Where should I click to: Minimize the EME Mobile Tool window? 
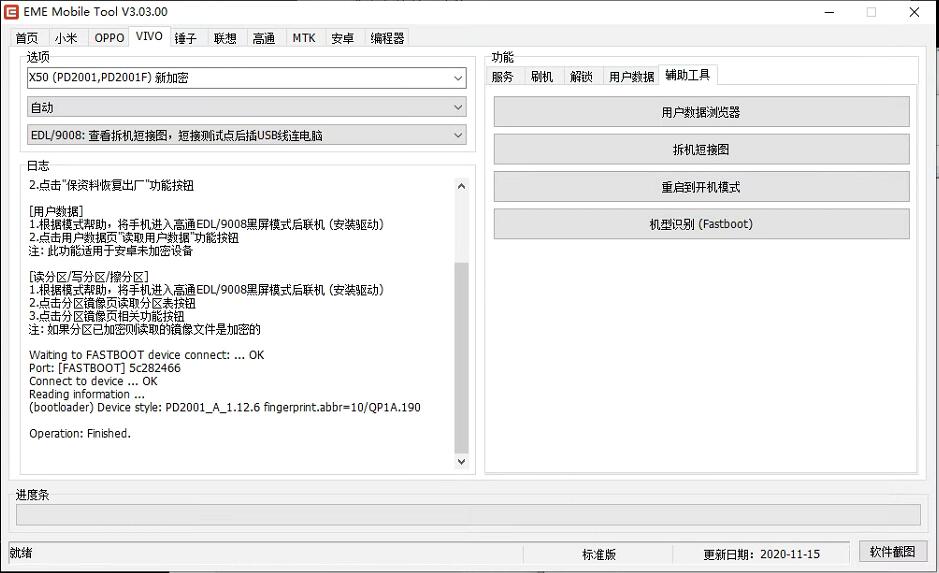pos(830,12)
